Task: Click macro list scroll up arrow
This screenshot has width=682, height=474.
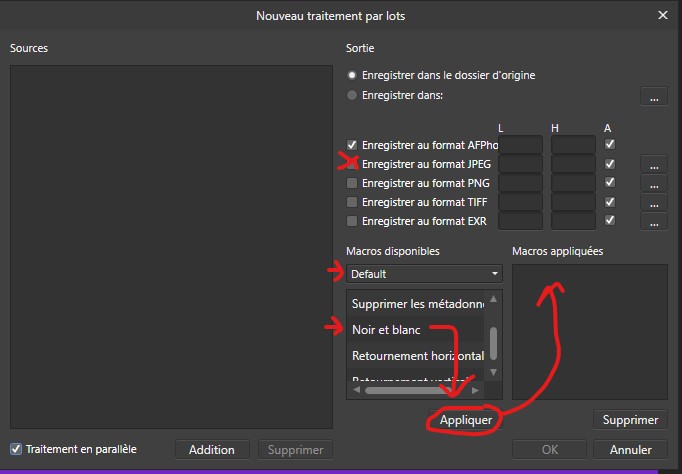Action: 493,299
